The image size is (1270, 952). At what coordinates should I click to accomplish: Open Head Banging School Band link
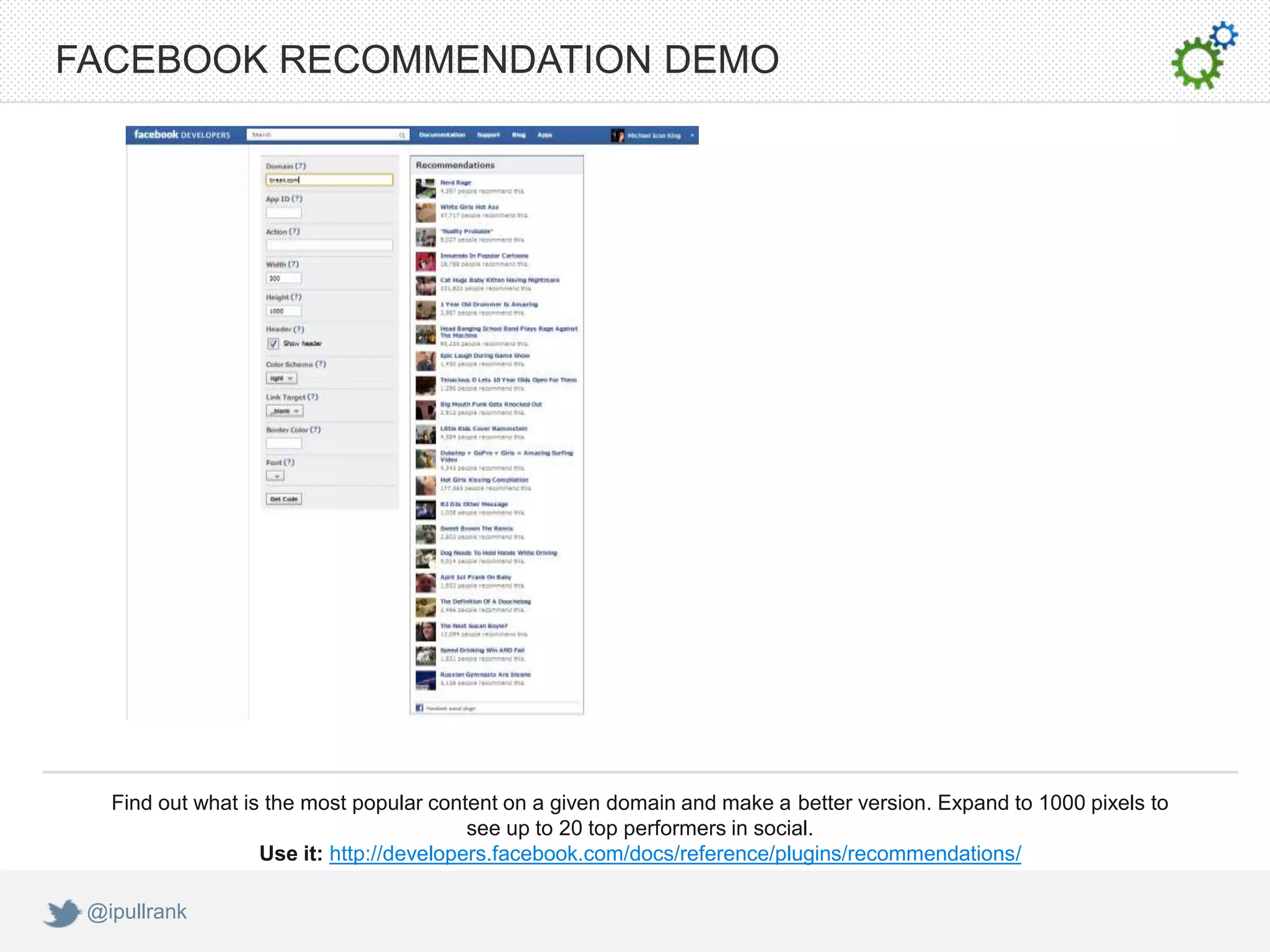click(x=509, y=332)
